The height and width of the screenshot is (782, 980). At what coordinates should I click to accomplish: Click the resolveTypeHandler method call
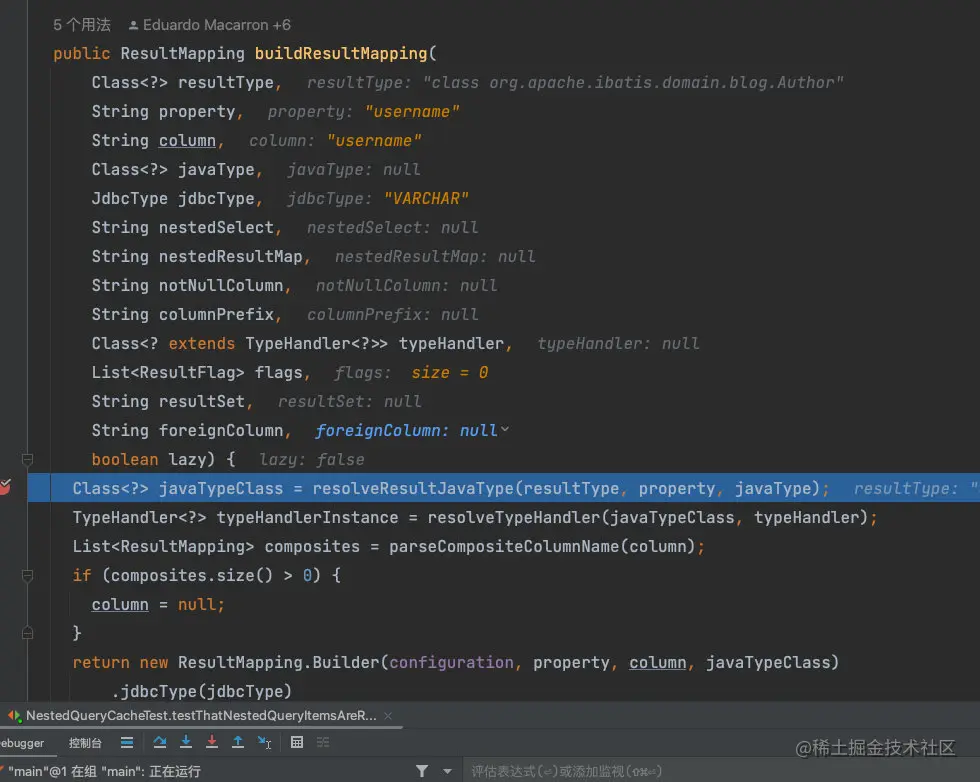point(514,518)
